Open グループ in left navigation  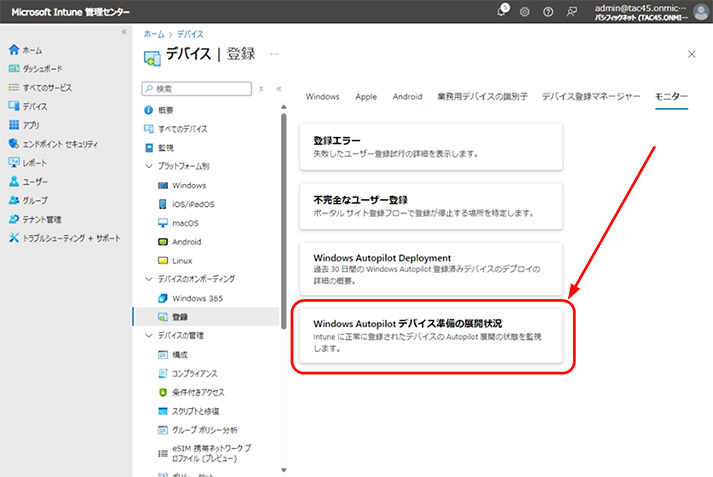pos(28,201)
